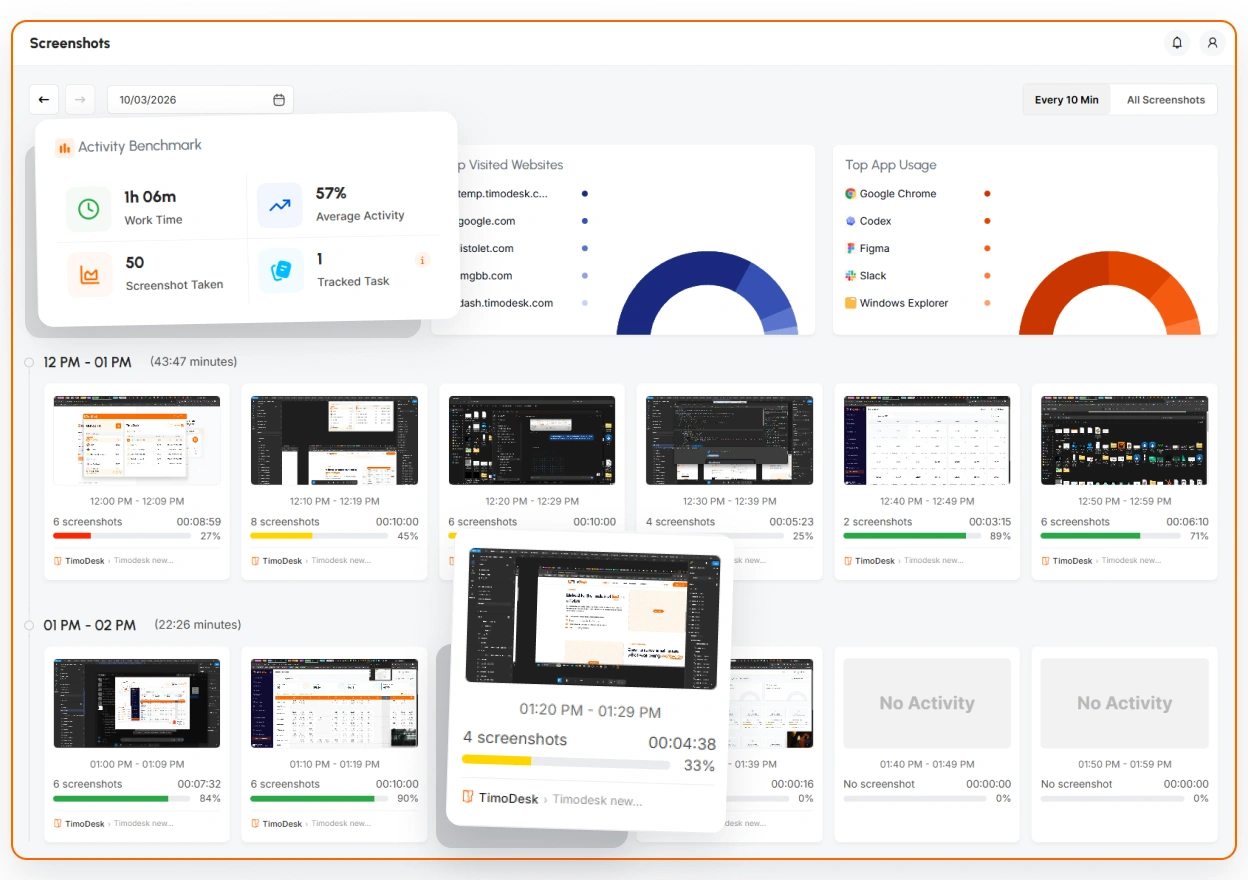Open the 12:10 PM - 12:19 PM screenshot thumbnail

click(x=335, y=440)
